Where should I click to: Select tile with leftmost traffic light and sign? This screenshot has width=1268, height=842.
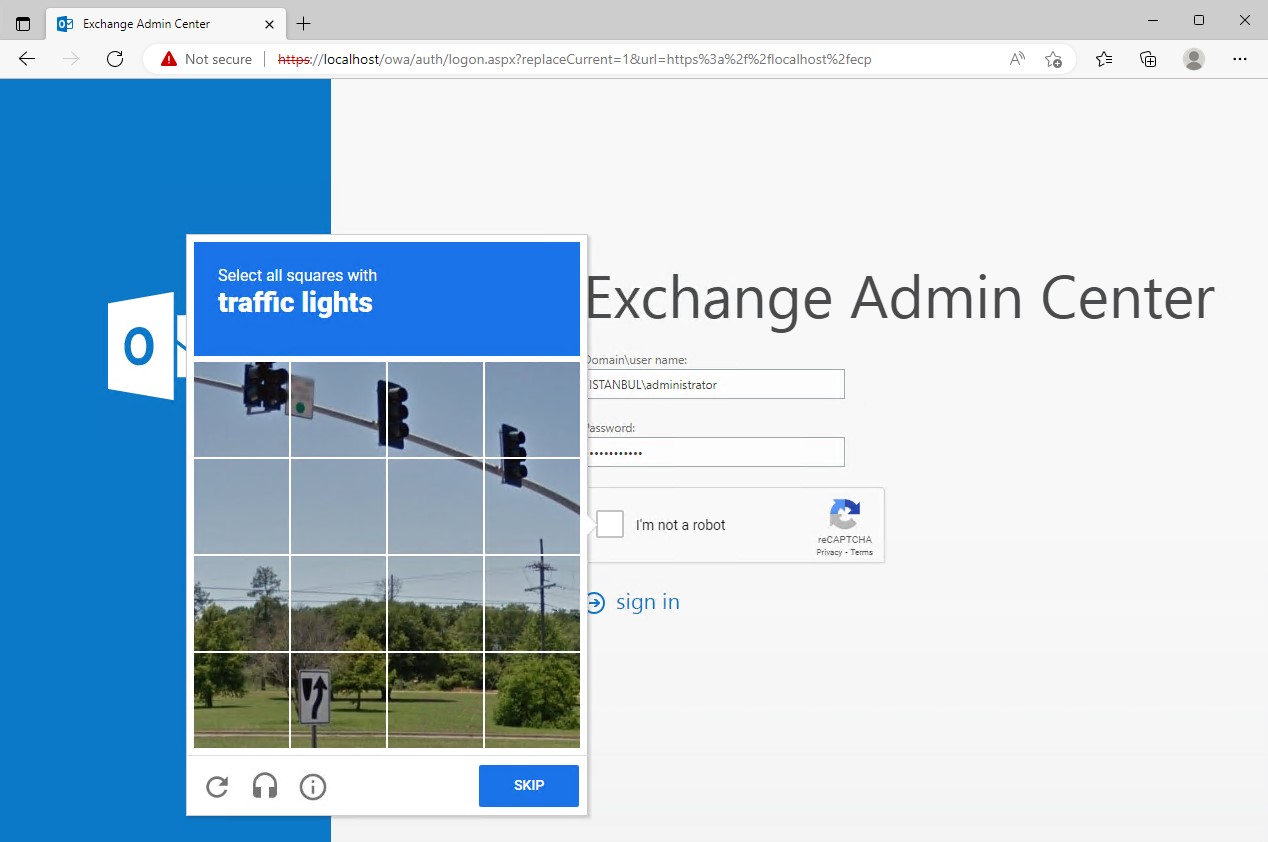click(242, 409)
